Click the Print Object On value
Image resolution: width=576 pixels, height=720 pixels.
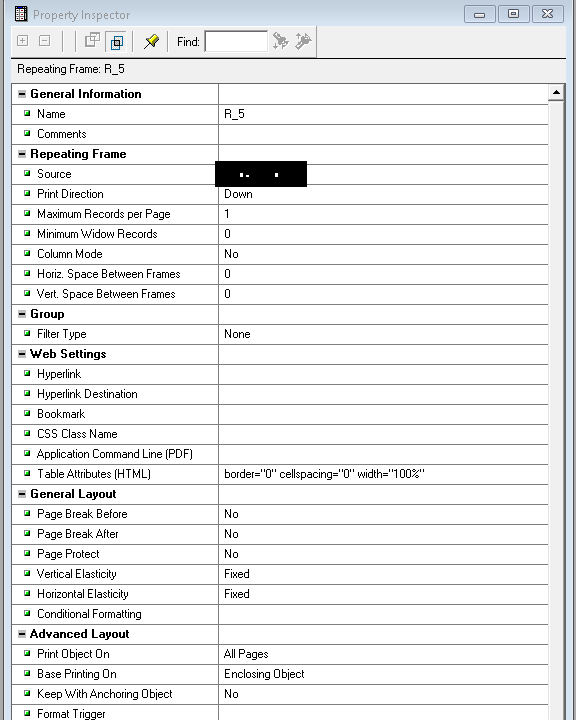pyautogui.click(x=246, y=654)
